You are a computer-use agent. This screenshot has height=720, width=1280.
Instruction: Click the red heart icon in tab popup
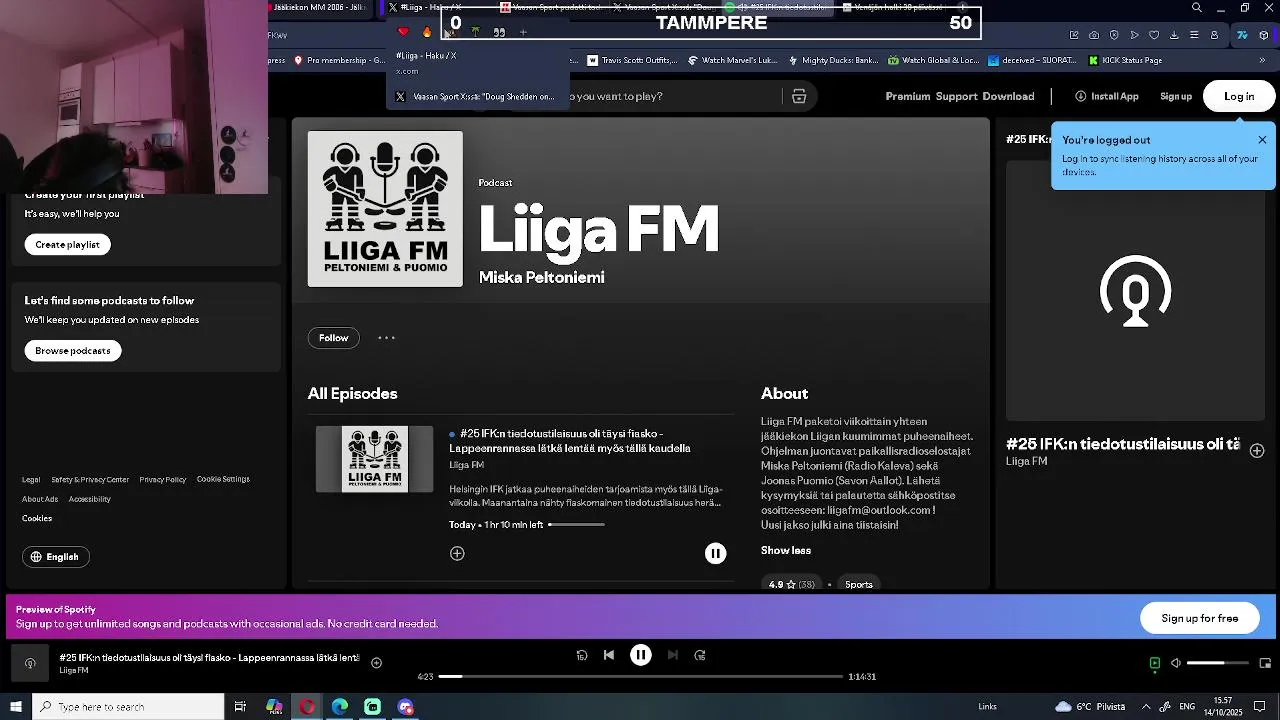[x=404, y=32]
